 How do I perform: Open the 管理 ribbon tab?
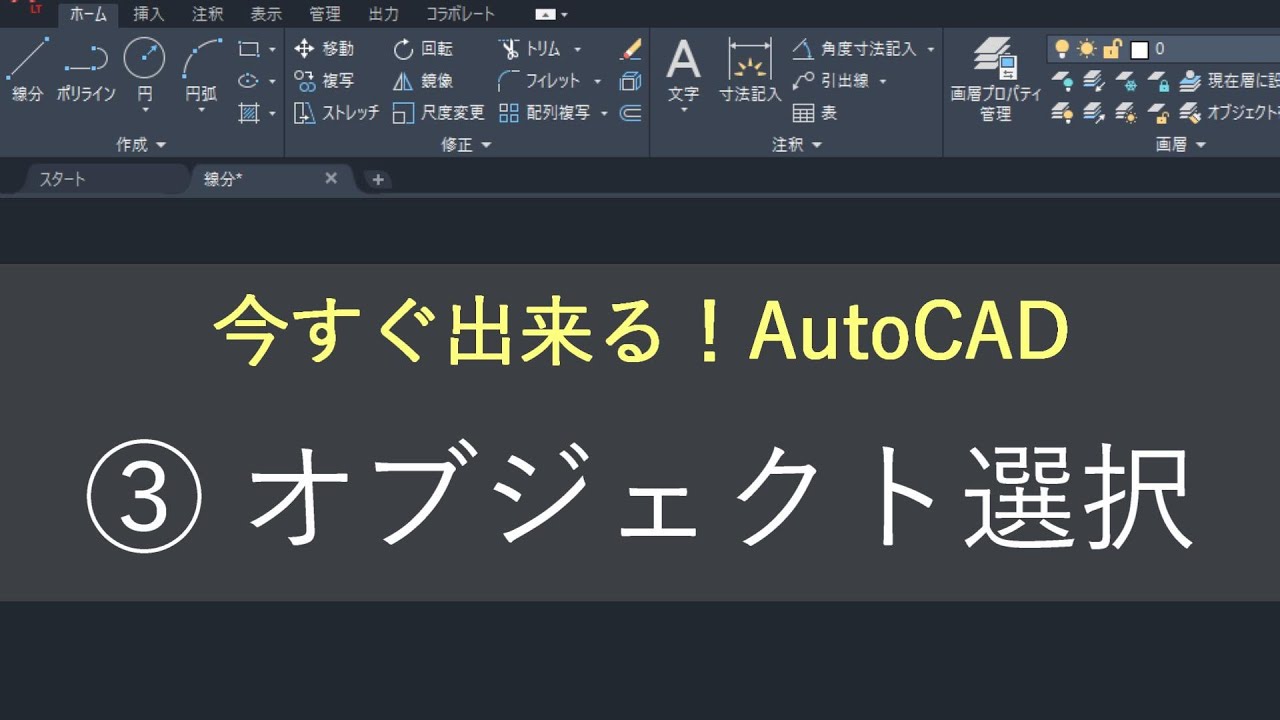pos(325,14)
